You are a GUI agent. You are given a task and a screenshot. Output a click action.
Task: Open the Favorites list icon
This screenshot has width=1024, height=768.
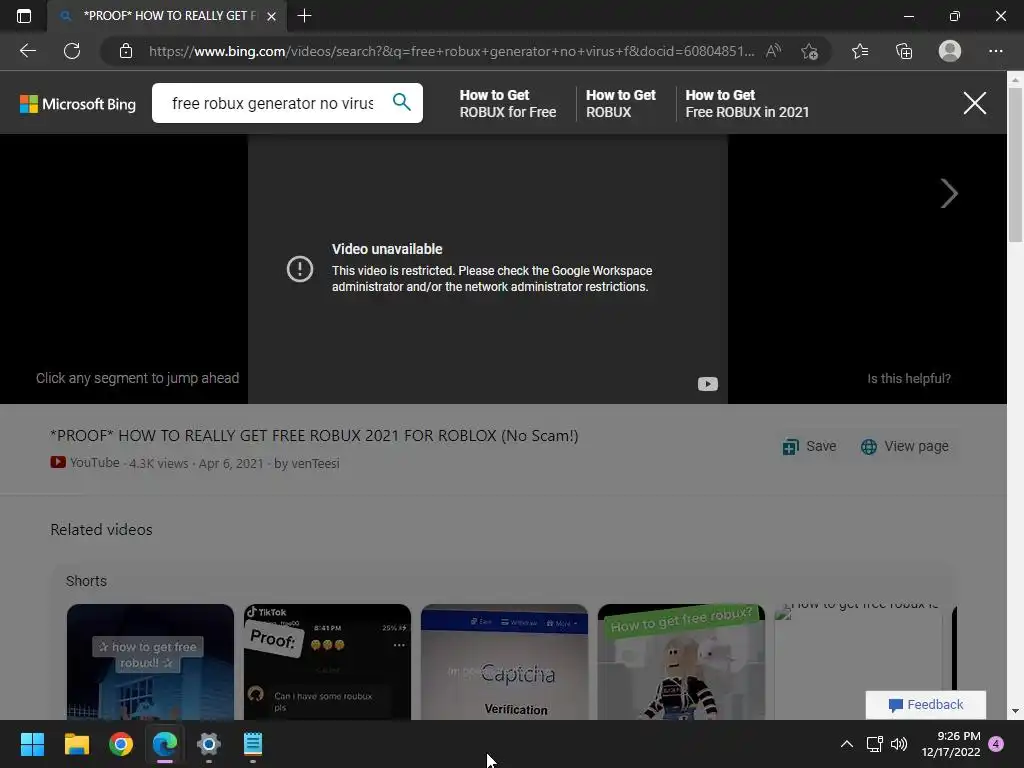tap(860, 51)
